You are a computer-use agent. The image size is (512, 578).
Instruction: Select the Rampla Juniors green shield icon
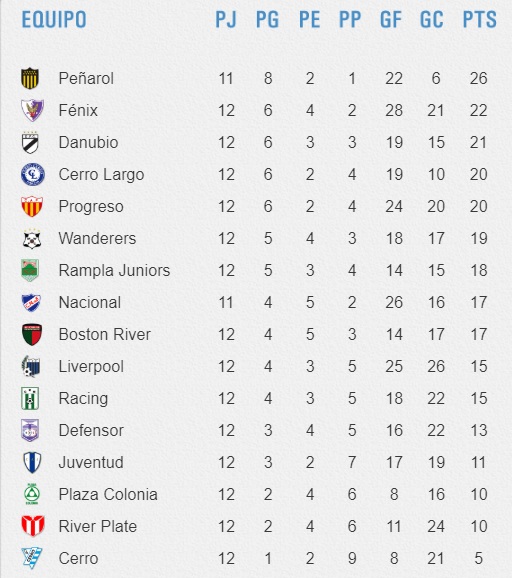(x=30, y=270)
